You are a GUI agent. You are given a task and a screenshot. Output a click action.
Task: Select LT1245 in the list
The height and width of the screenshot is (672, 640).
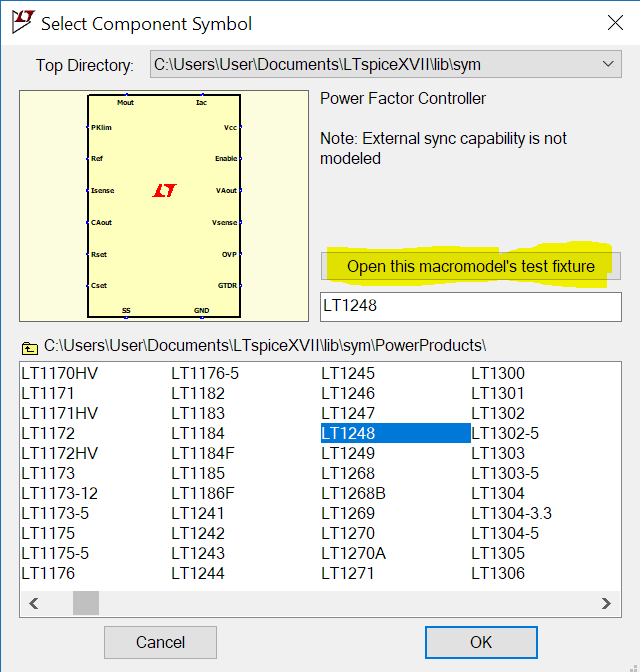pos(348,373)
